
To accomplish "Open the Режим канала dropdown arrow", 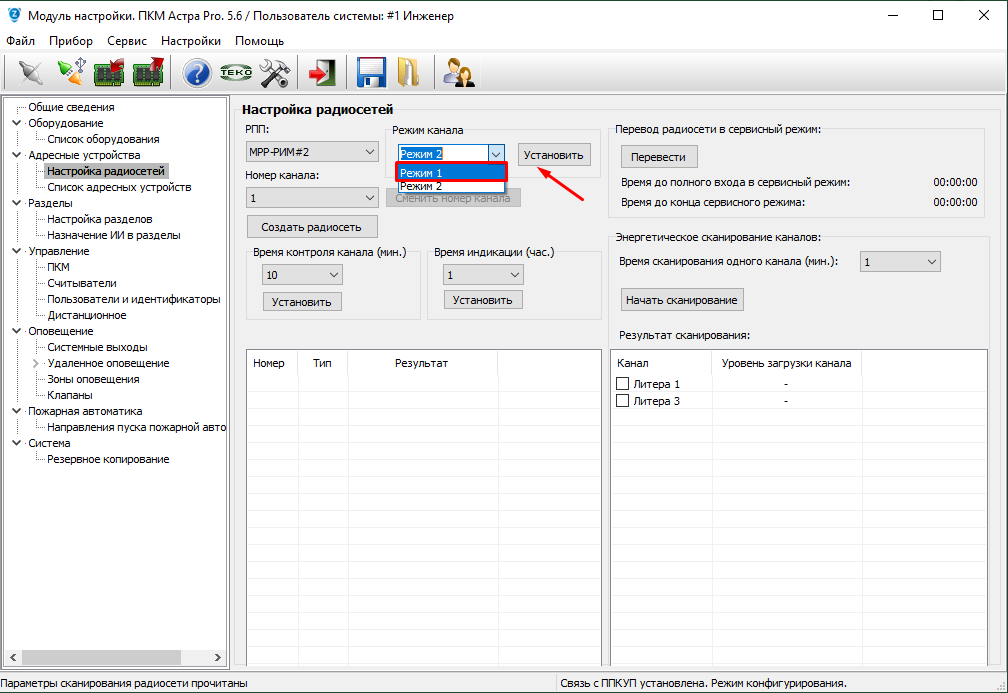I will pos(496,154).
